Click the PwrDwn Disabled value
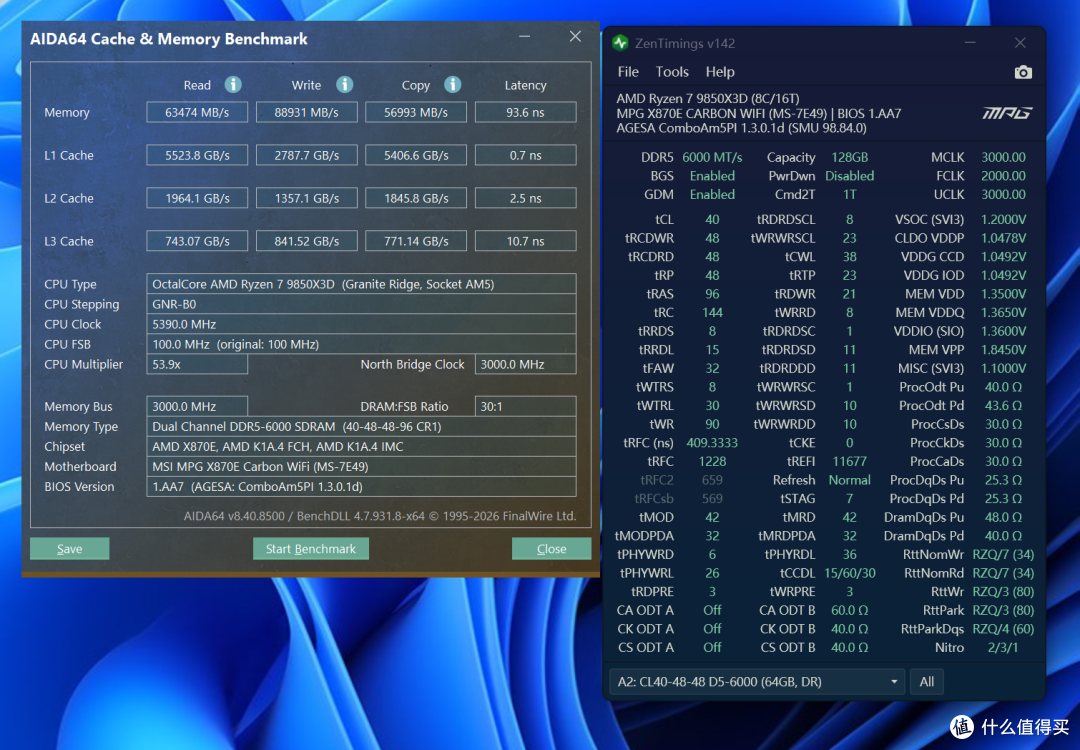The image size is (1080, 750). [x=849, y=176]
